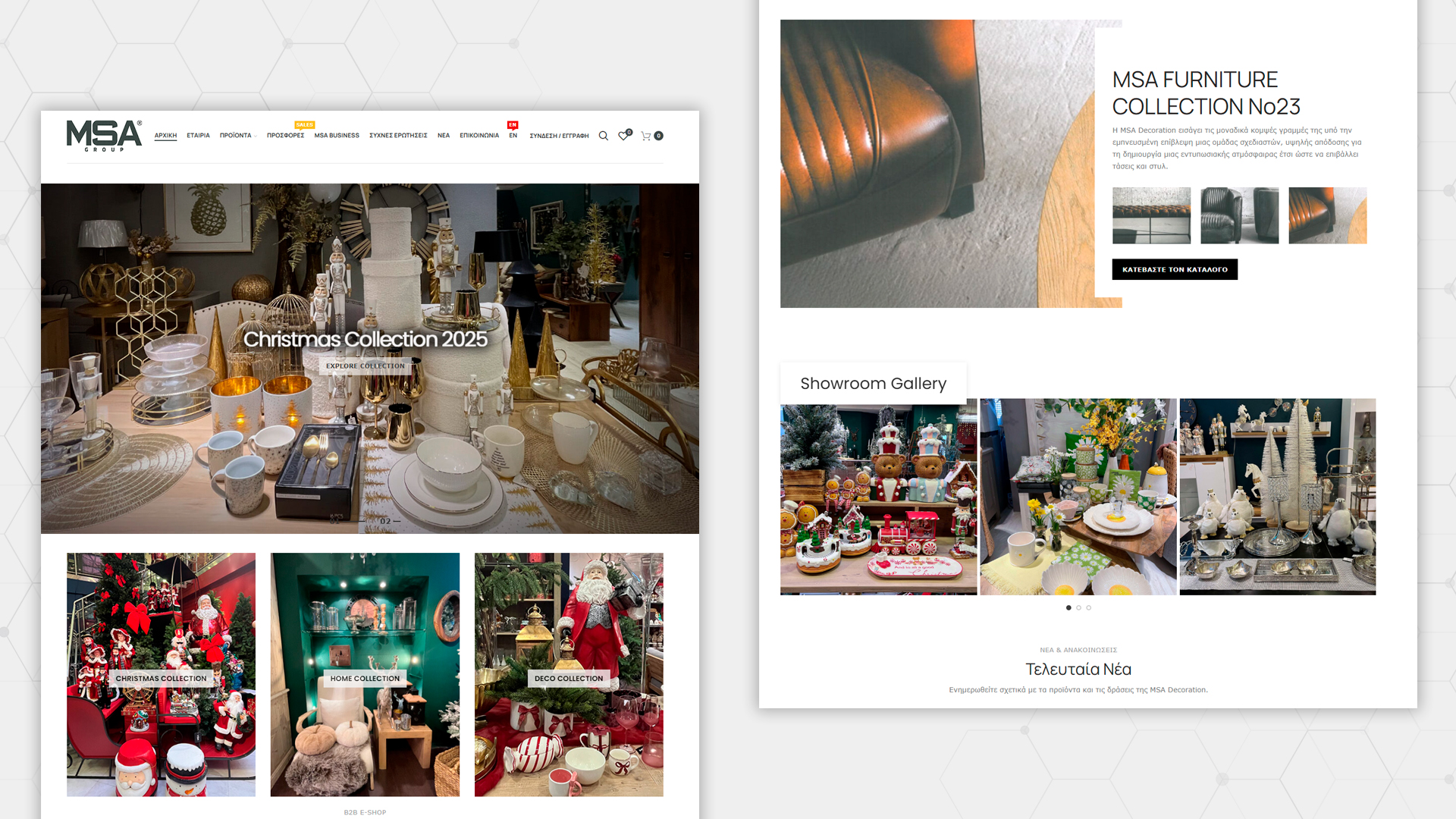Open the shopping cart icon
1456x819 pixels.
(651, 136)
